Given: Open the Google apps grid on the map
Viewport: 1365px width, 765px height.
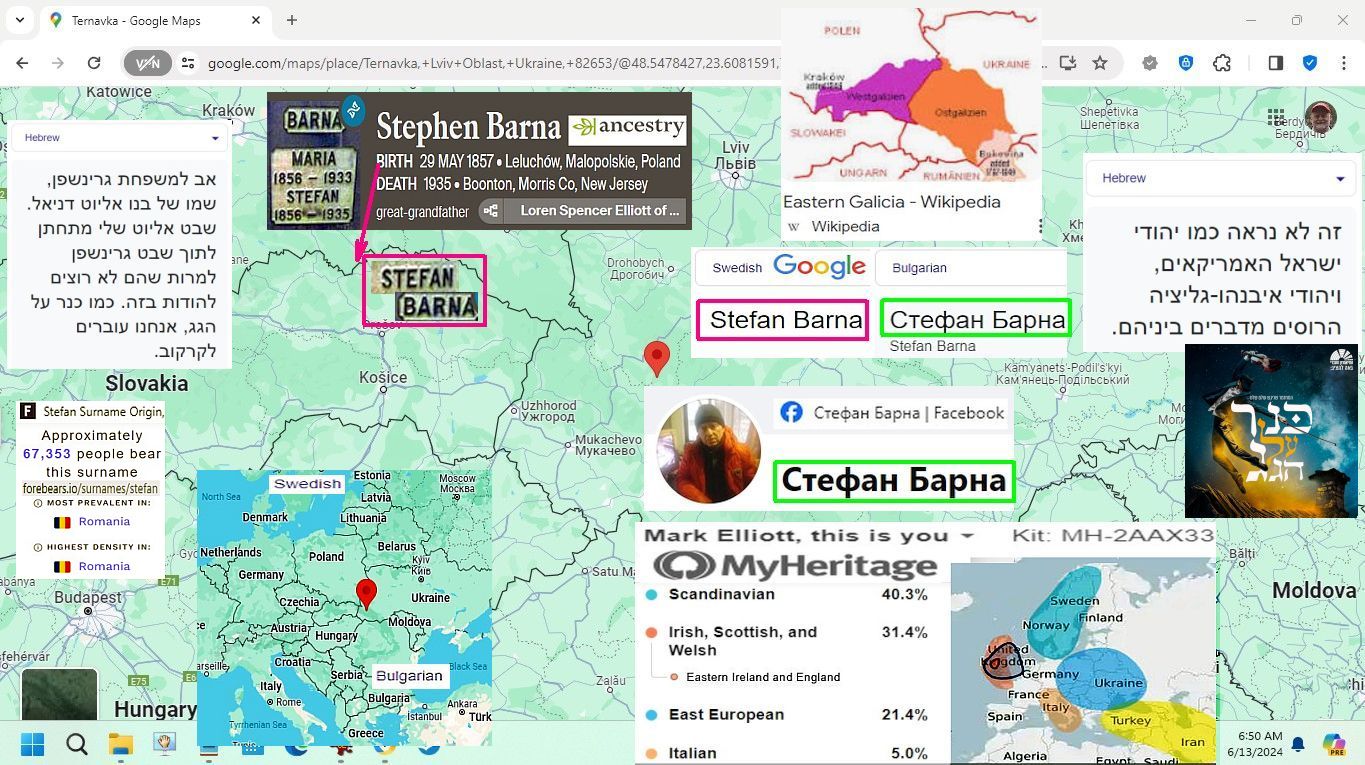Looking at the screenshot, I should click(x=1275, y=118).
